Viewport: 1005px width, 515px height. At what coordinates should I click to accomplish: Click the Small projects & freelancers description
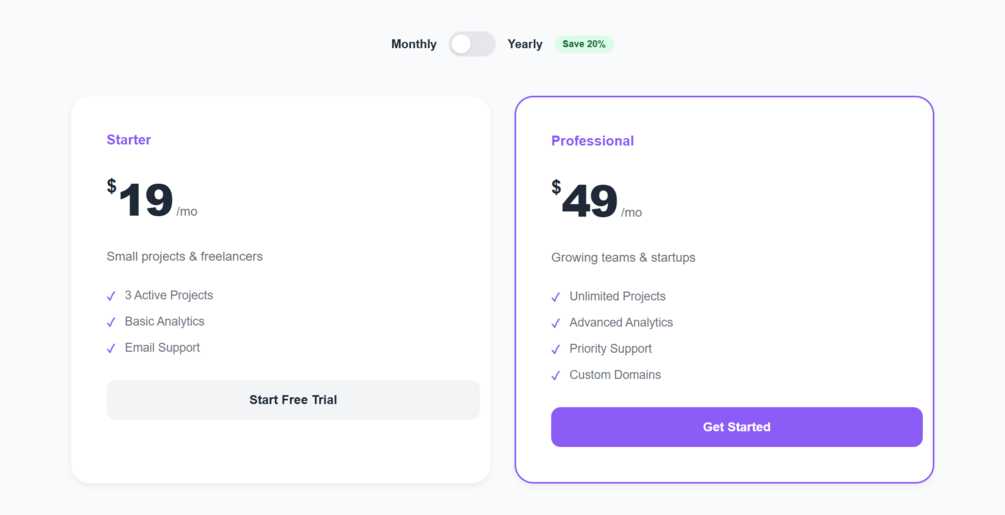tap(185, 256)
